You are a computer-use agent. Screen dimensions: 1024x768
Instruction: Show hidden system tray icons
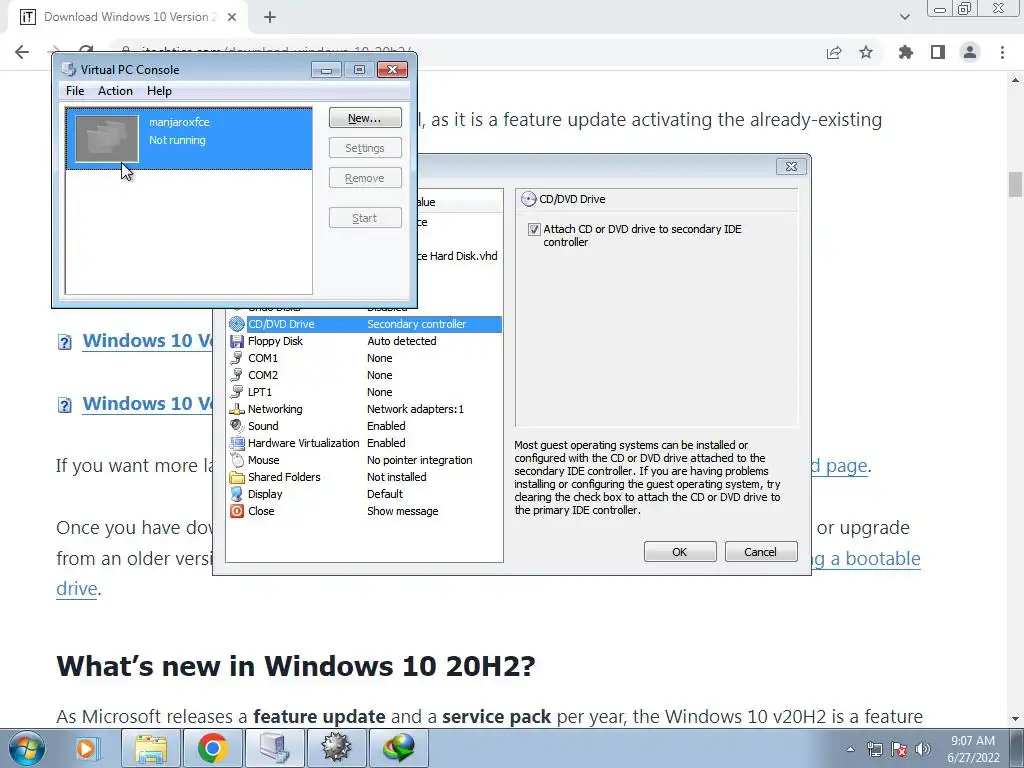[850, 749]
